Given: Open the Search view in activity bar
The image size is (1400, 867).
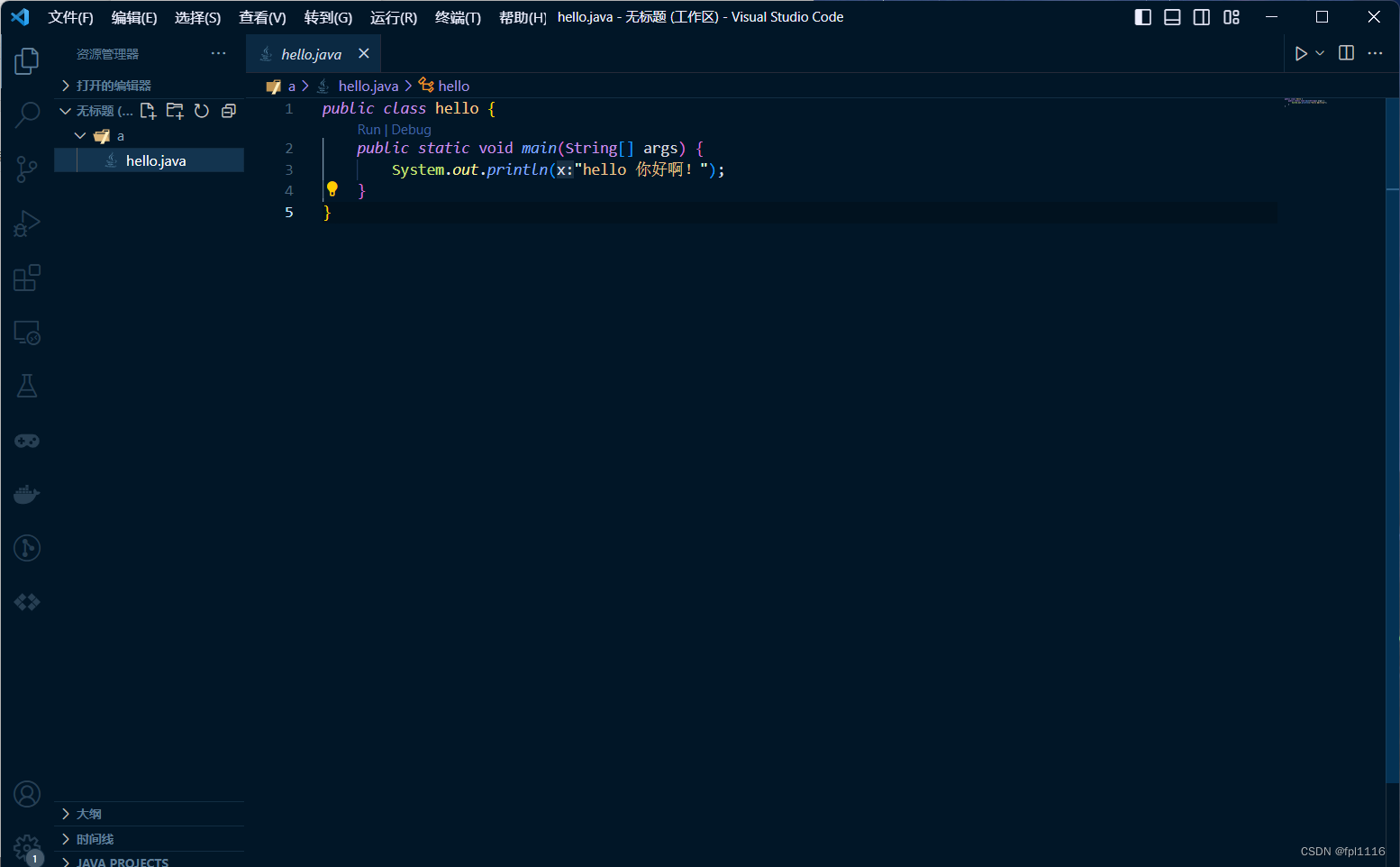Looking at the screenshot, I should (x=26, y=115).
